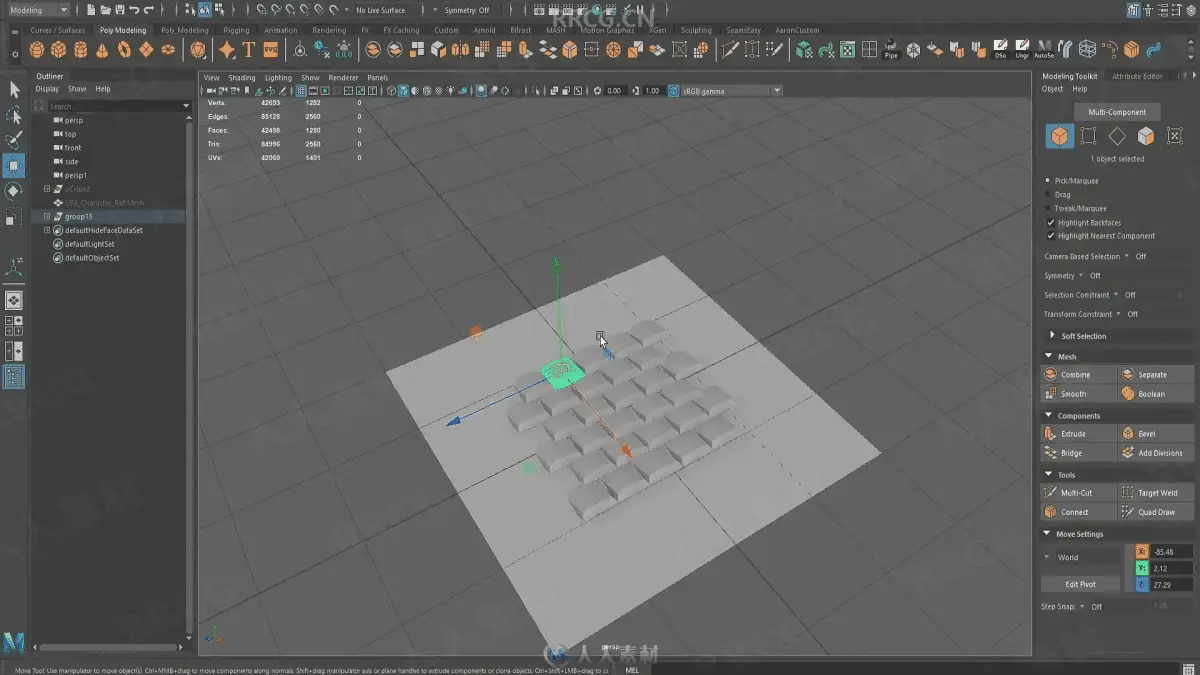Click New Scene icon in status line
Viewport: 1200px width, 675px height.
point(91,10)
